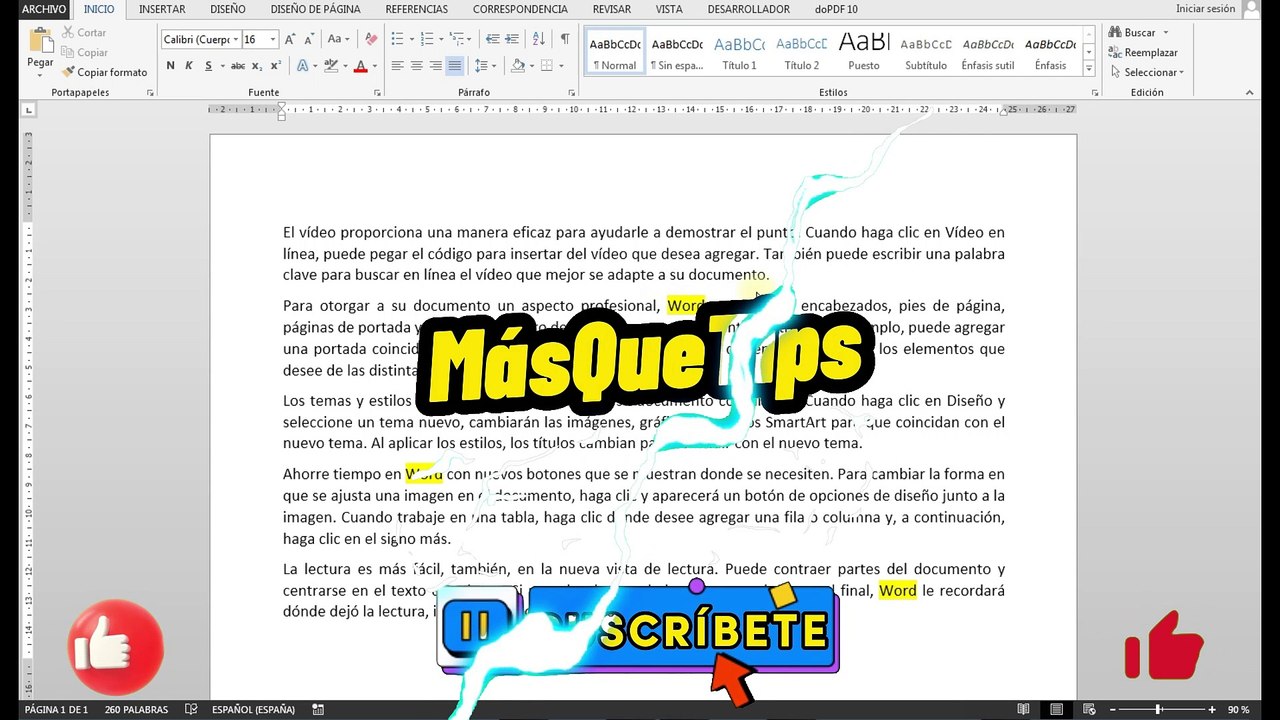Screen dimensions: 1280x720
Task: Switch to read mode view icon
Action: 1022,710
